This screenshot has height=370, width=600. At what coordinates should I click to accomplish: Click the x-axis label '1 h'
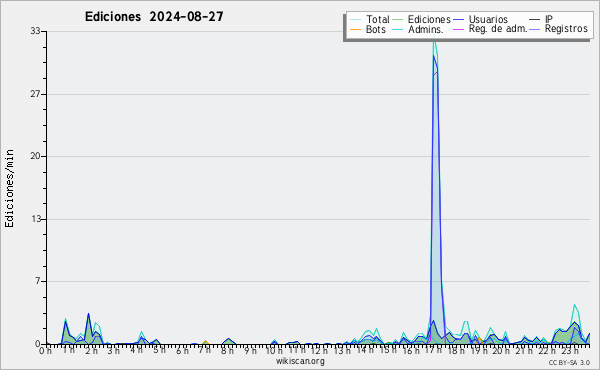[69, 350]
